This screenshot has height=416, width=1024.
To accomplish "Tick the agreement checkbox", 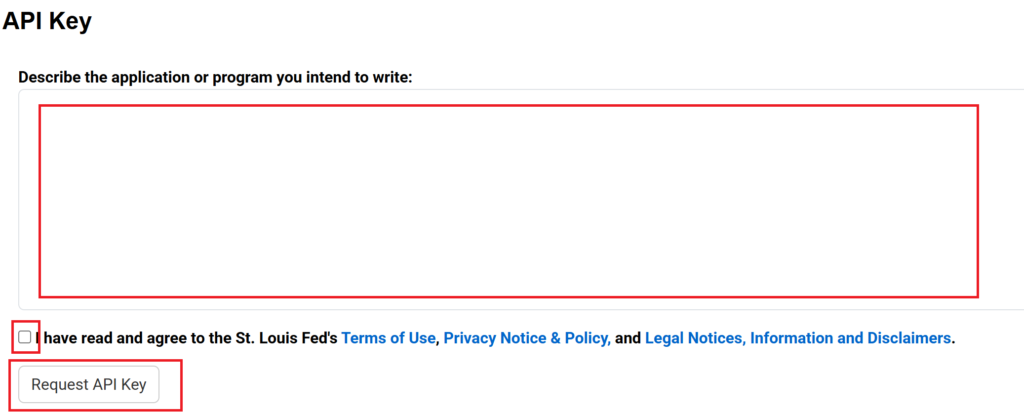I will coord(24,337).
